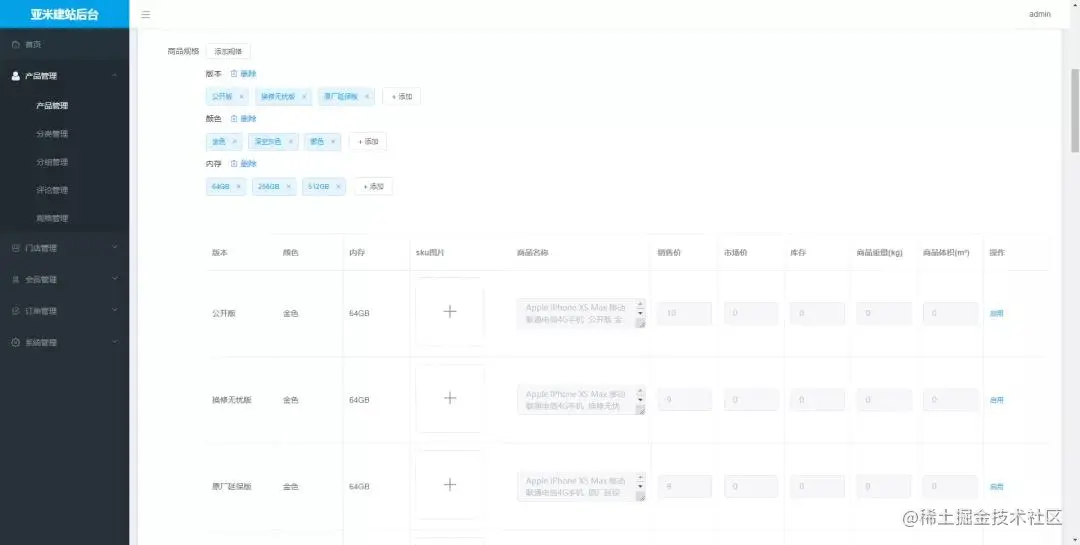This screenshot has height=545, width=1080.
Task: Delete the 颜色 specification group
Action: click(244, 119)
